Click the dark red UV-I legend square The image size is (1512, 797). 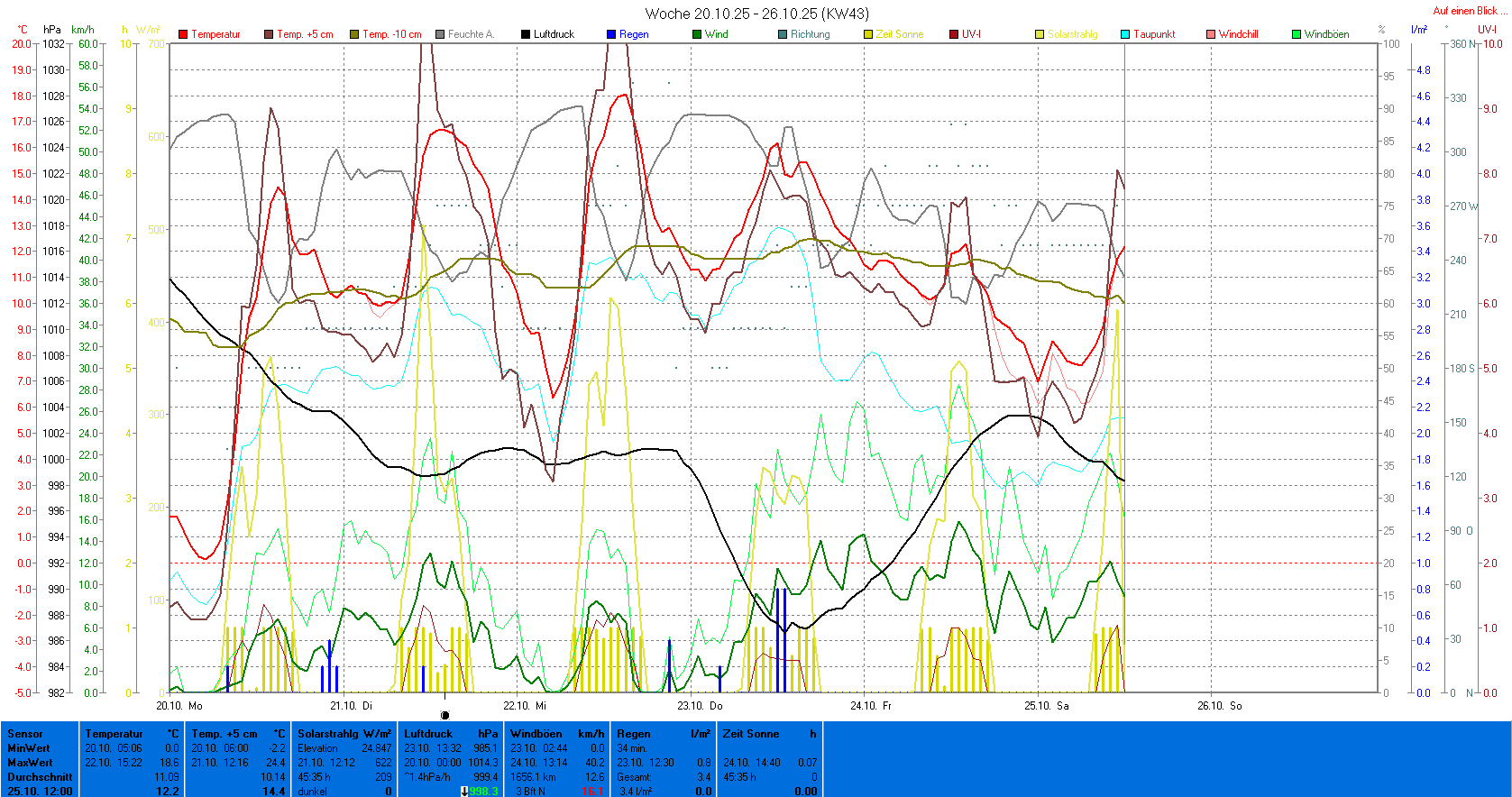click(x=954, y=34)
